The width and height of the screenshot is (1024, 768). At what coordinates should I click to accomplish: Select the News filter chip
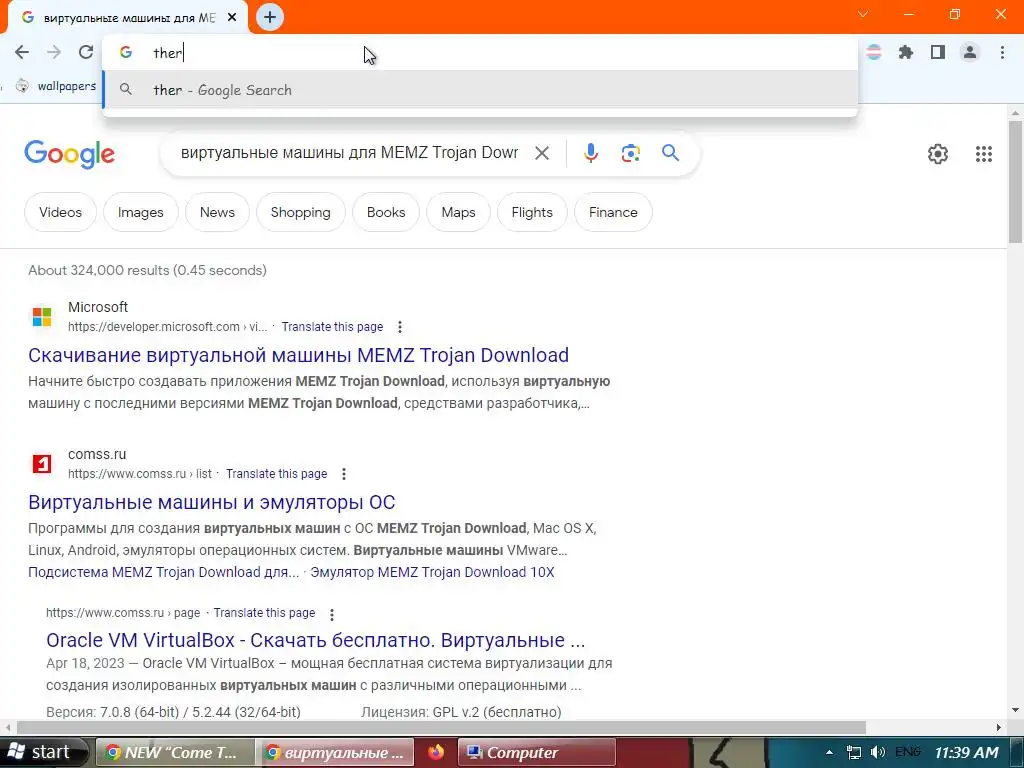click(x=217, y=212)
